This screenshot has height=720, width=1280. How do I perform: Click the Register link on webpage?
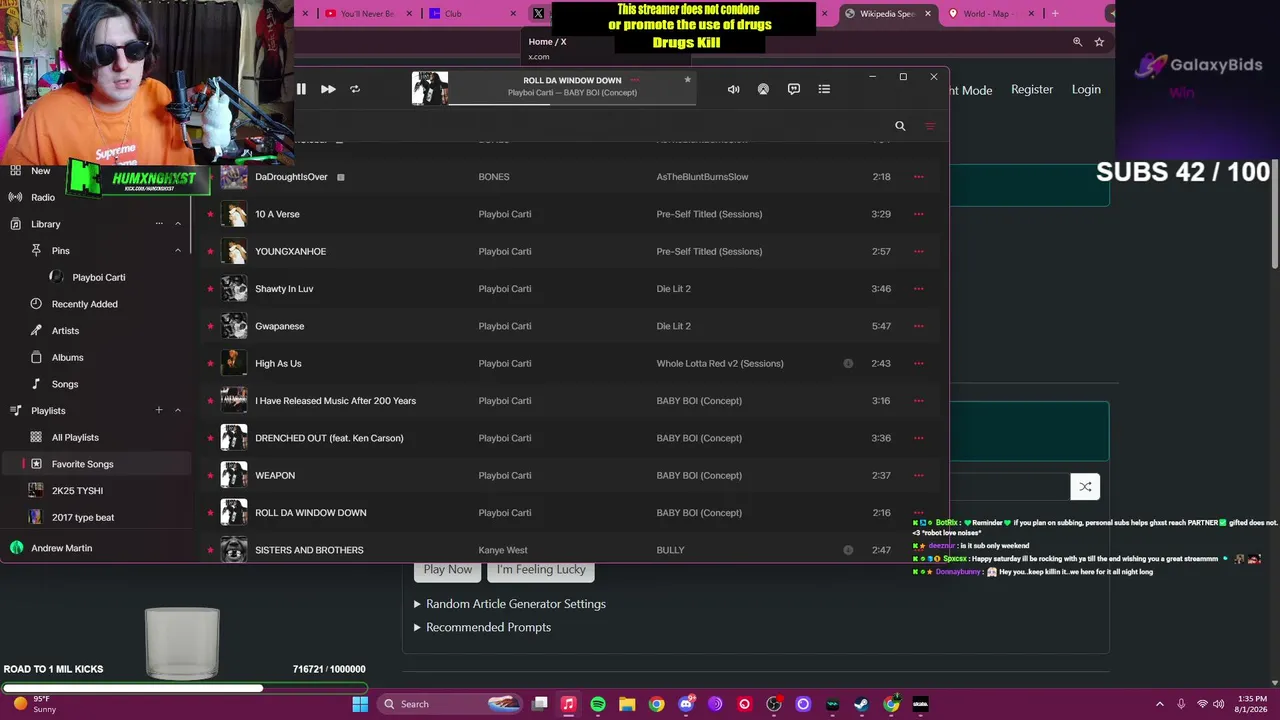click(1032, 89)
